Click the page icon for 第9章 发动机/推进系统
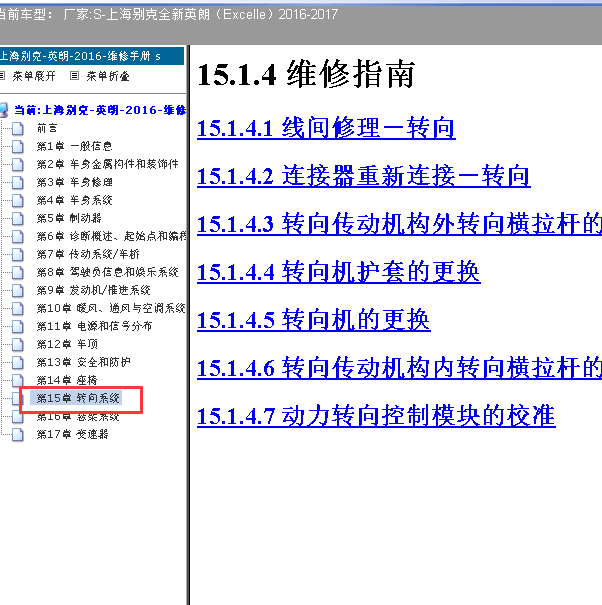 click(x=18, y=290)
